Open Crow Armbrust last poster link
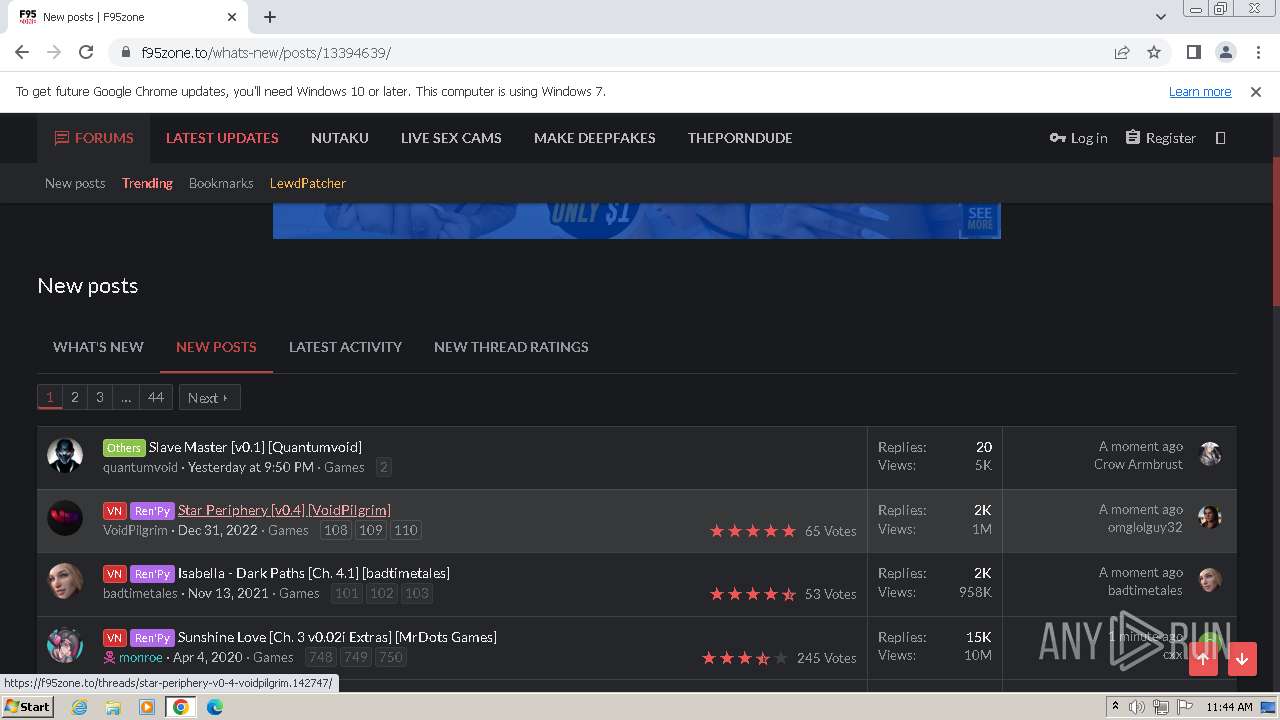 click(1138, 464)
